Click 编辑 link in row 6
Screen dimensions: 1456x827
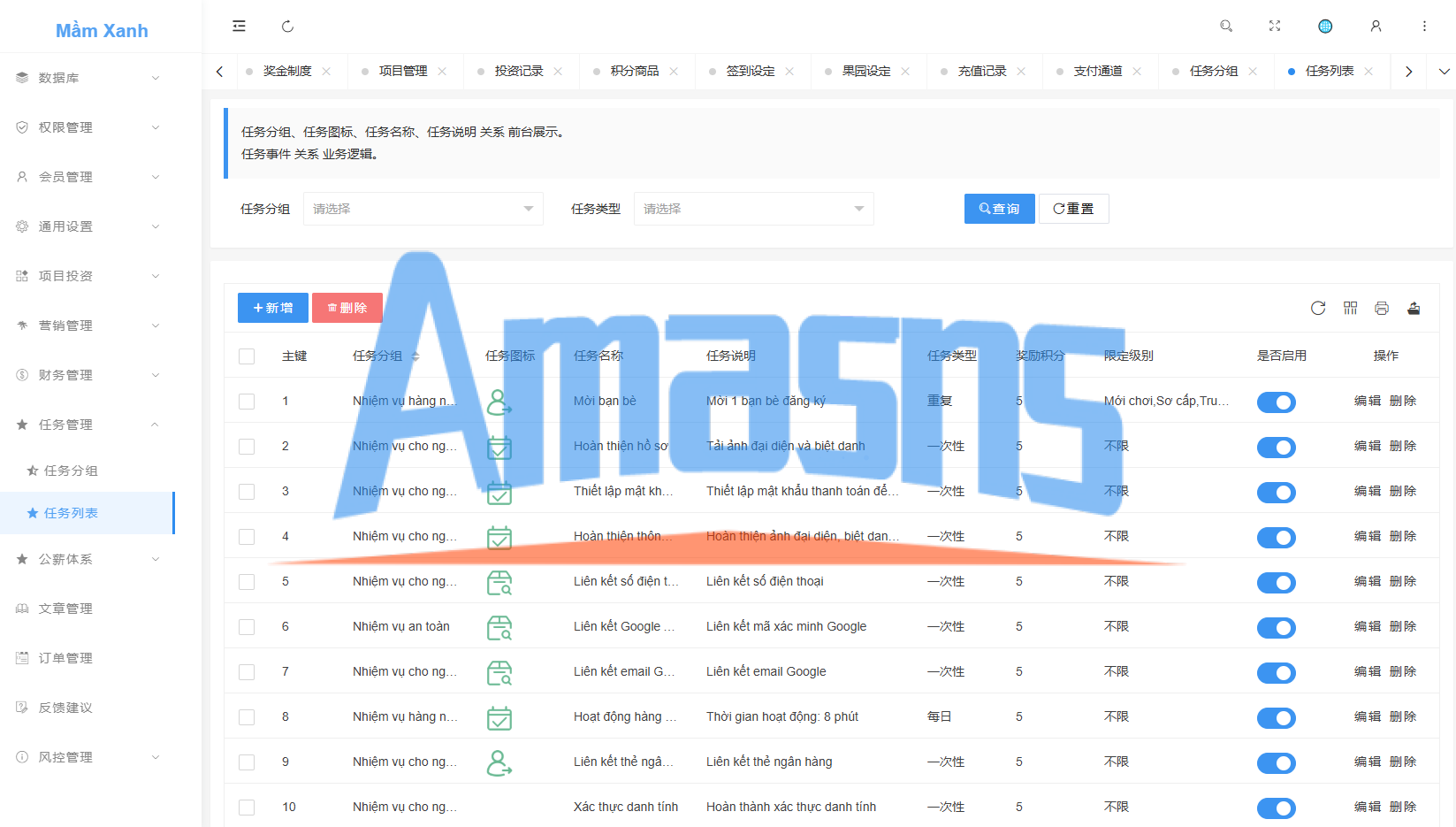point(1368,627)
